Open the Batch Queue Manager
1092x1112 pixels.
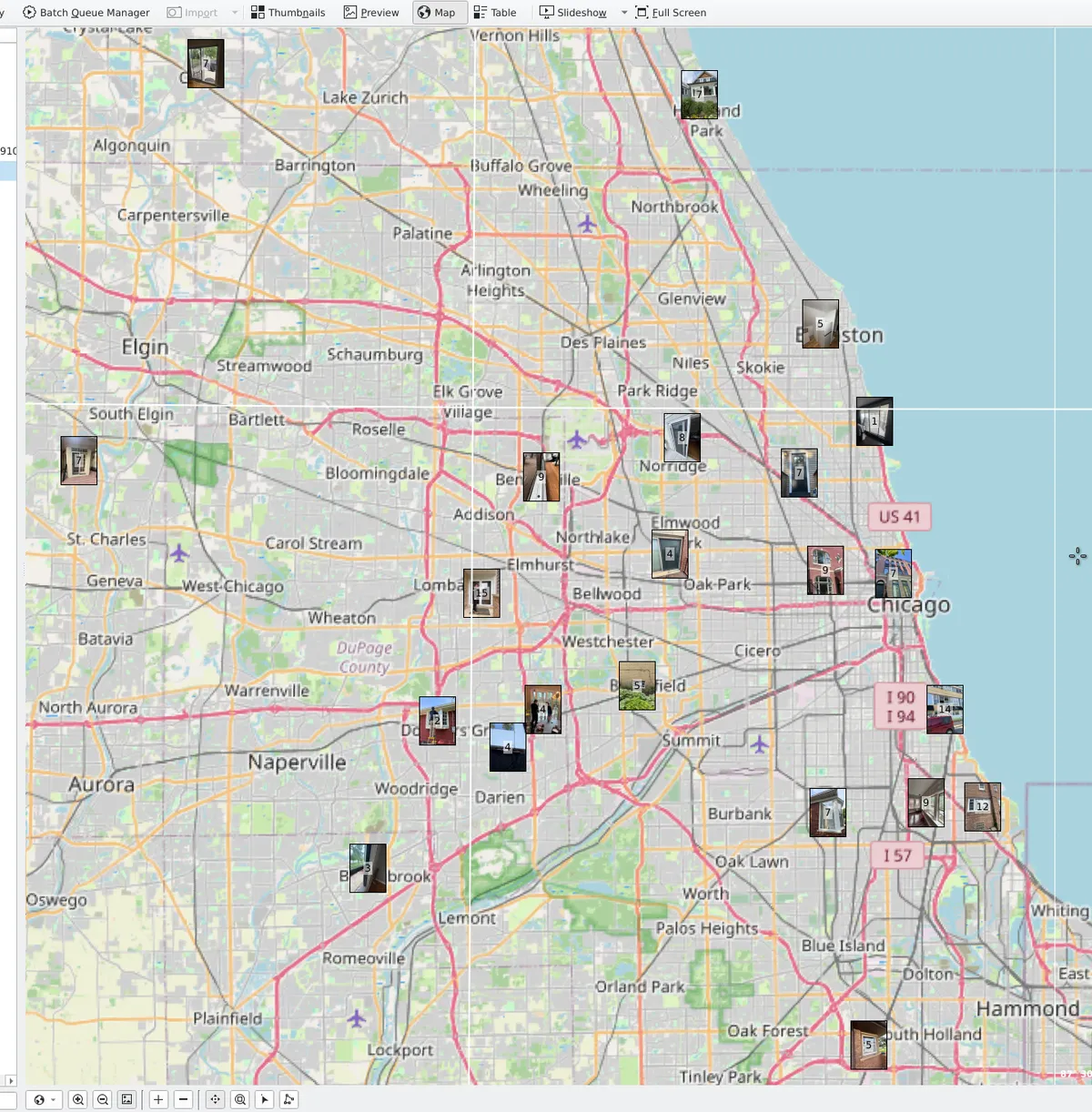pos(86,13)
